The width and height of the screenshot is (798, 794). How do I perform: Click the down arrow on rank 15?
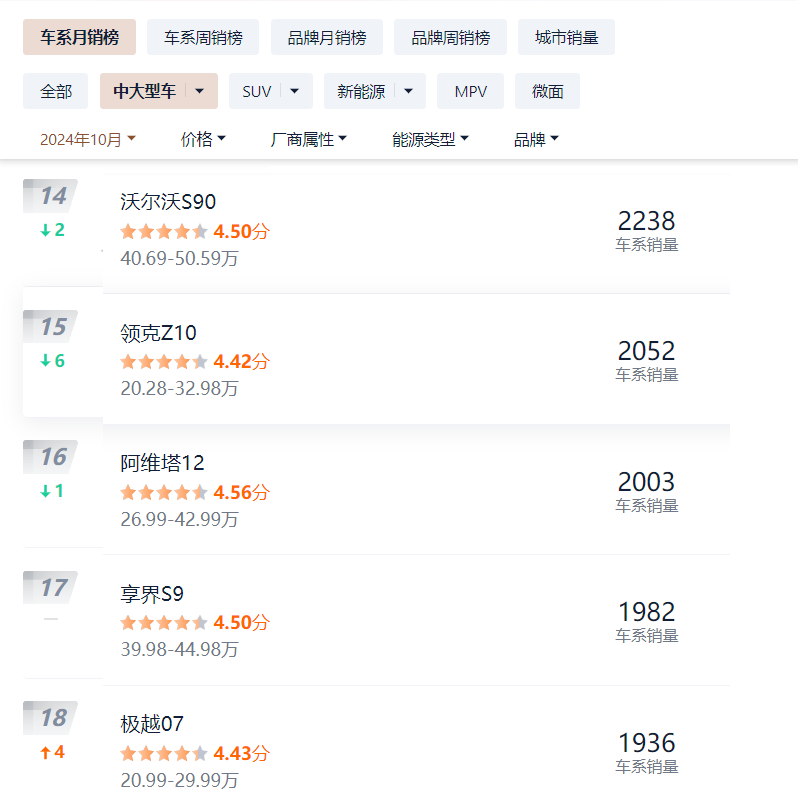click(45, 361)
